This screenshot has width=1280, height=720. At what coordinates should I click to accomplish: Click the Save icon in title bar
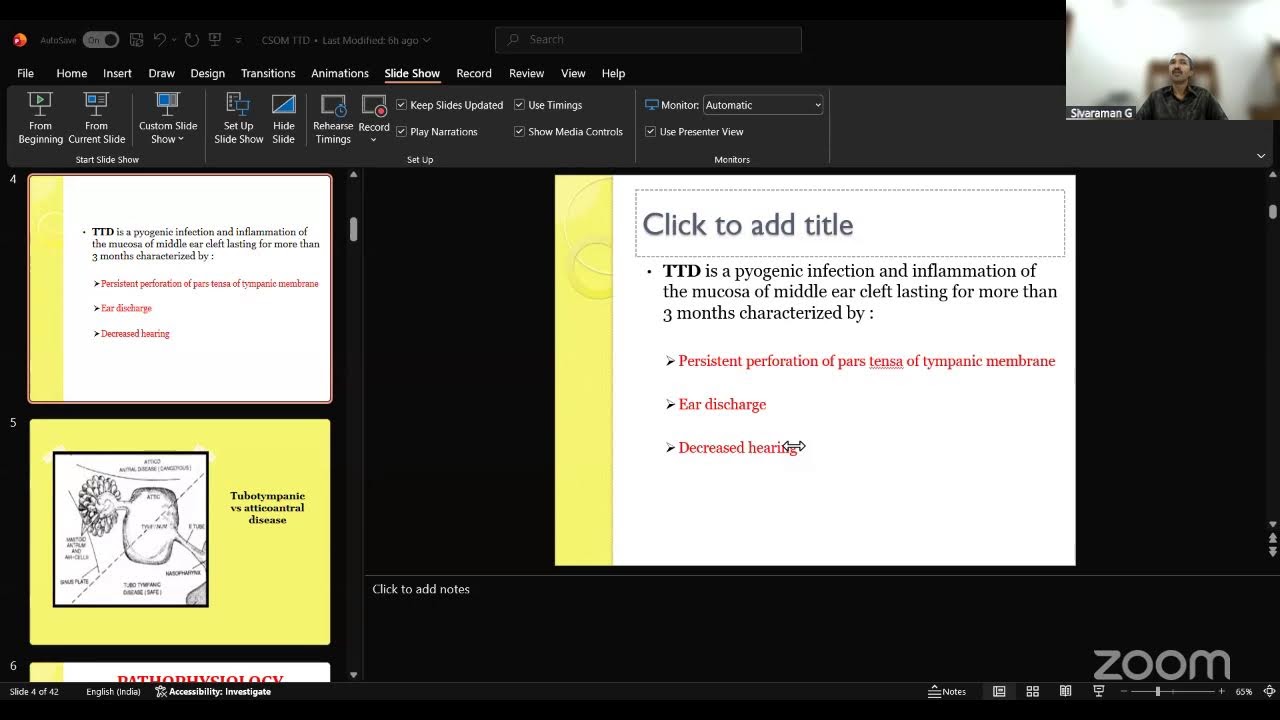136,40
